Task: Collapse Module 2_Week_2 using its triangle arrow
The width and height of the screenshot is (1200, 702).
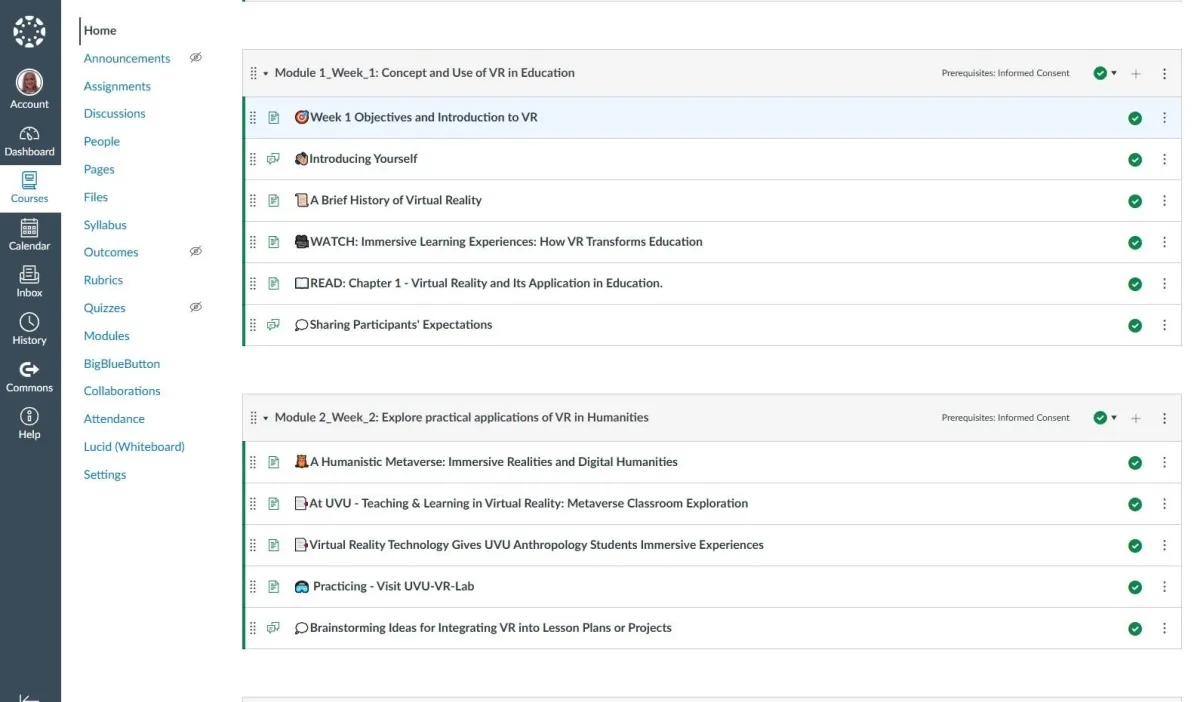Action: click(x=266, y=418)
